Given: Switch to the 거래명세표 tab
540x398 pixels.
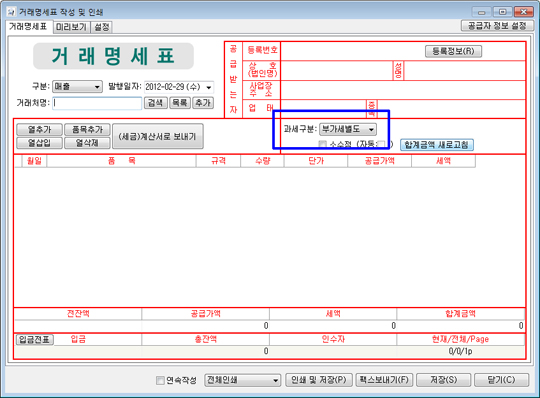Looking at the screenshot, I should pos(29,27).
